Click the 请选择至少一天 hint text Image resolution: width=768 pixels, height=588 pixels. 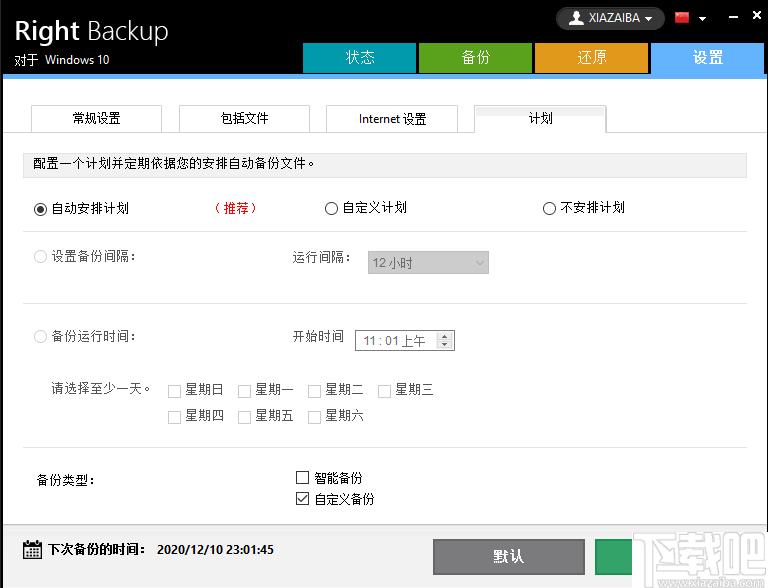tap(100, 389)
